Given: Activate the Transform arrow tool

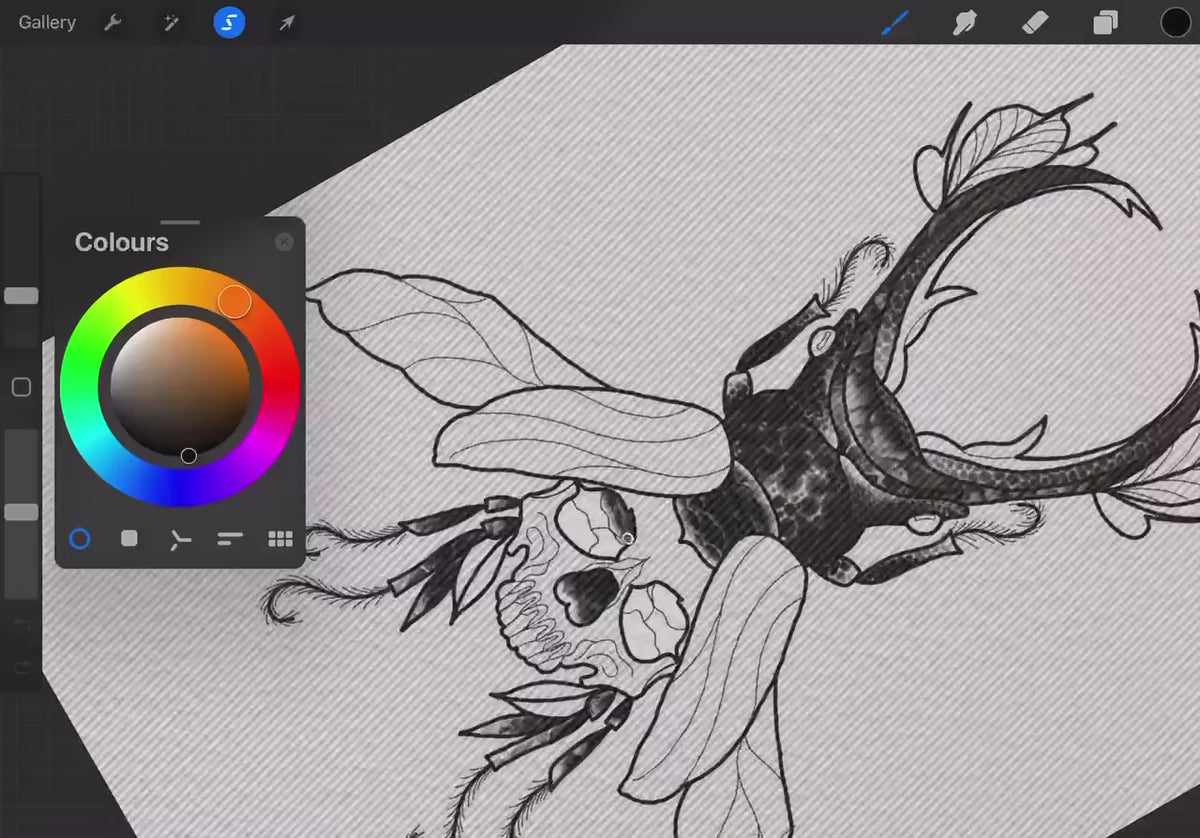Looking at the screenshot, I should pos(287,23).
